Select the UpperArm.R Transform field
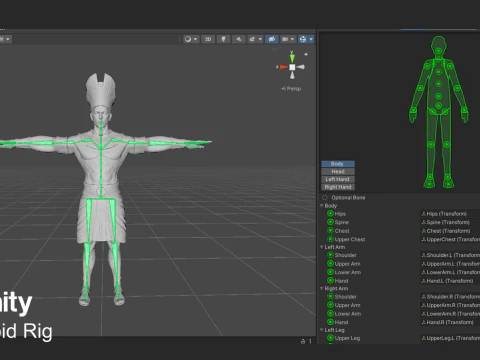 click(x=450, y=305)
